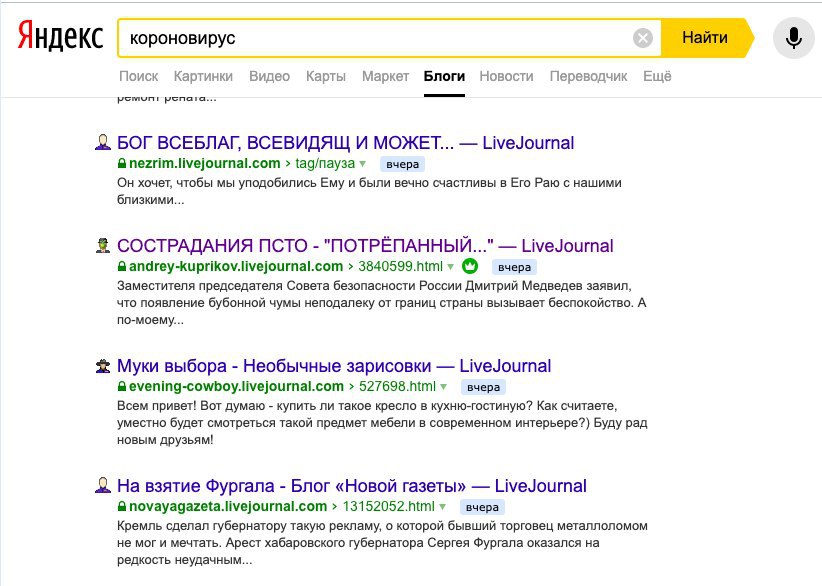Expand dropdown arrow next to tag/пауза

[362, 164]
